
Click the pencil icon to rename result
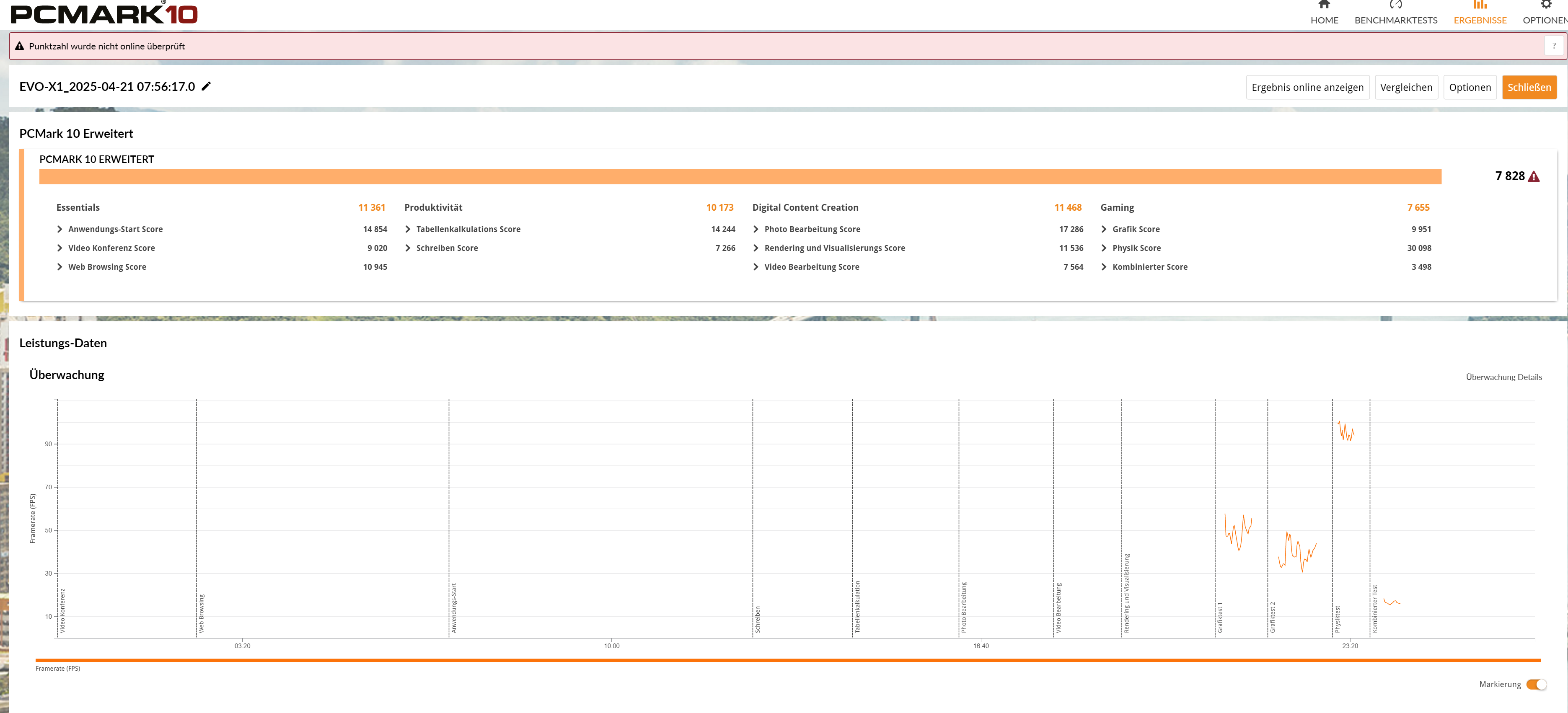(206, 86)
